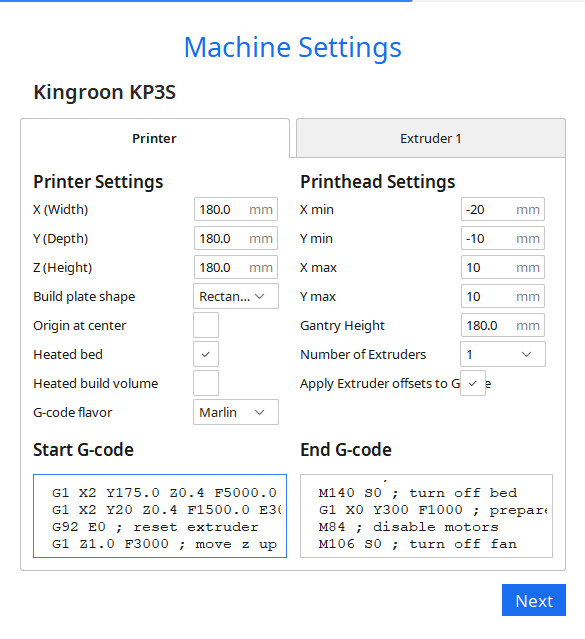Click the Next button
This screenshot has height=639, width=585.
click(x=534, y=600)
